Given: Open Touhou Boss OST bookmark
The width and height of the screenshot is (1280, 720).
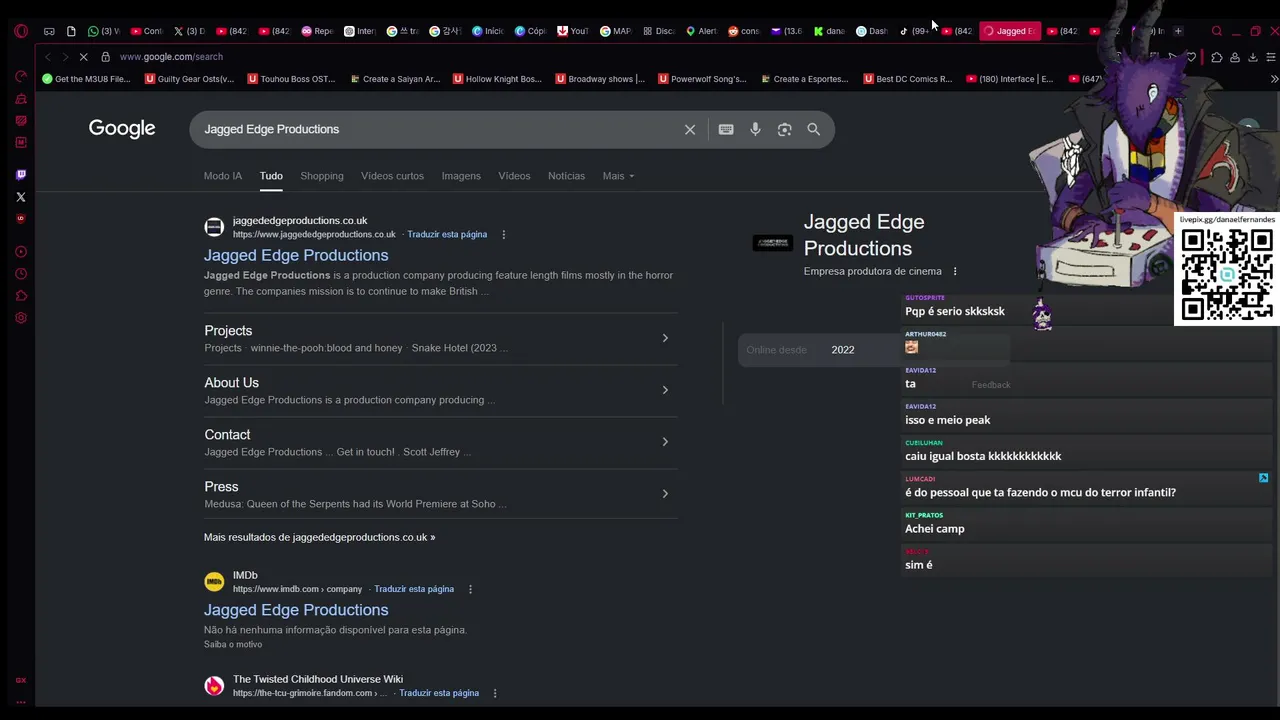Looking at the screenshot, I should click(x=291, y=79).
